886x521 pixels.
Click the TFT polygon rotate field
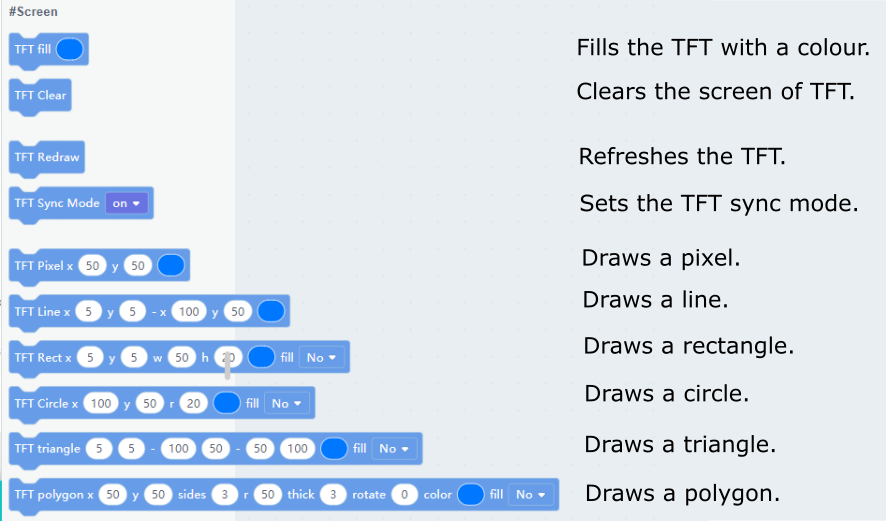[404, 494]
